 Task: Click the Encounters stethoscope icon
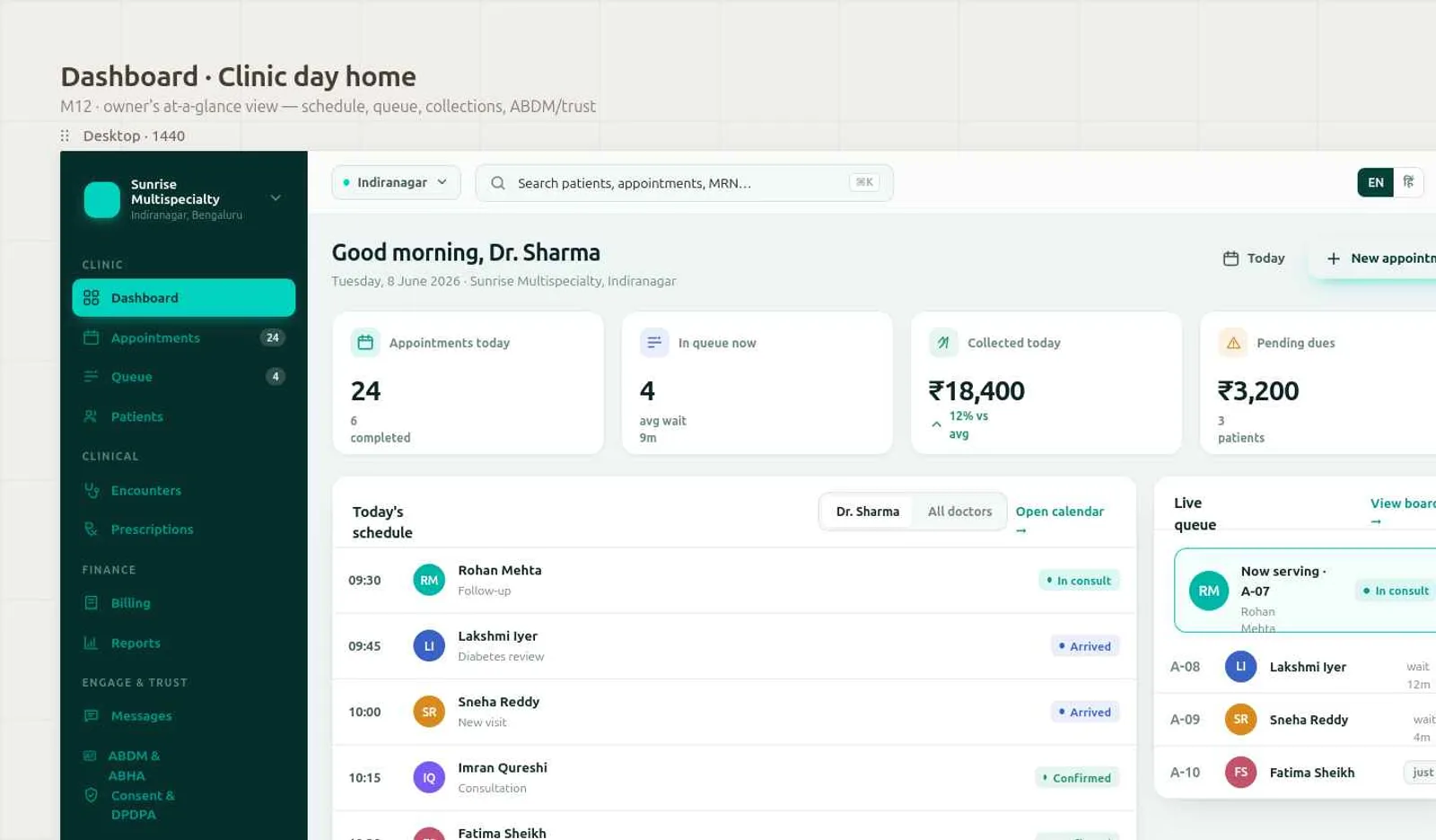click(x=91, y=490)
